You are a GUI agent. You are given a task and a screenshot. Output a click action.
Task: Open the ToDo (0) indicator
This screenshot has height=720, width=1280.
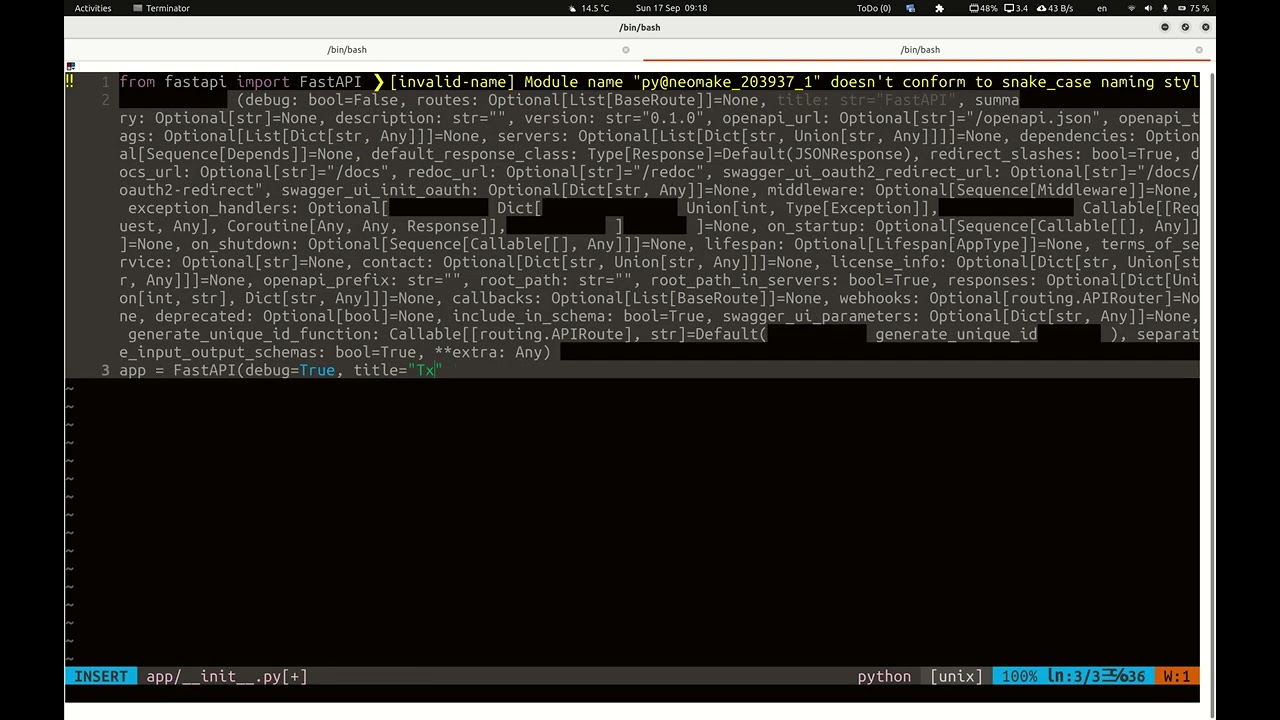[x=873, y=8]
